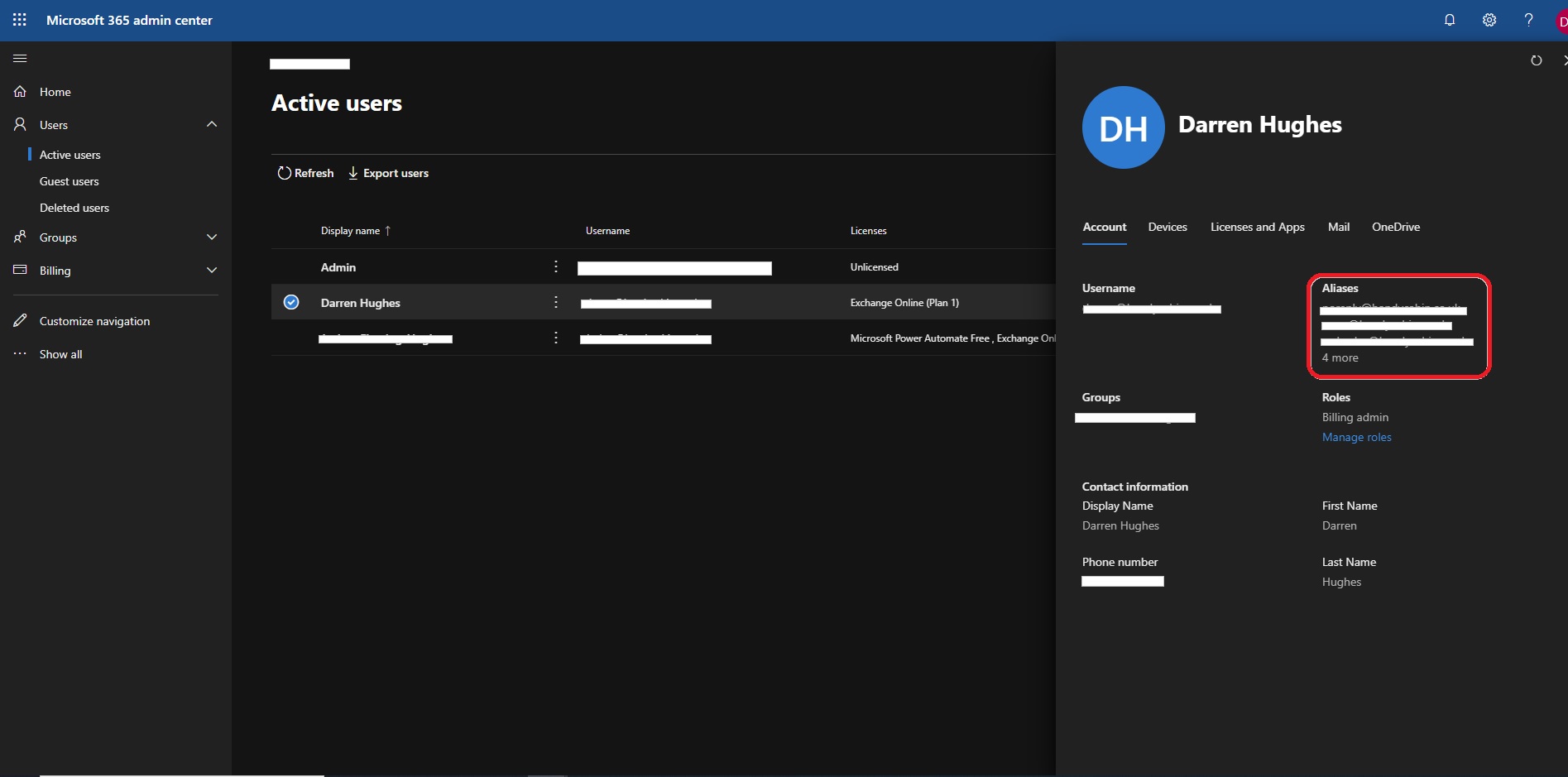Expand the Groups navigation section
Screen dimensions: 1568x777
pyautogui.click(x=212, y=237)
